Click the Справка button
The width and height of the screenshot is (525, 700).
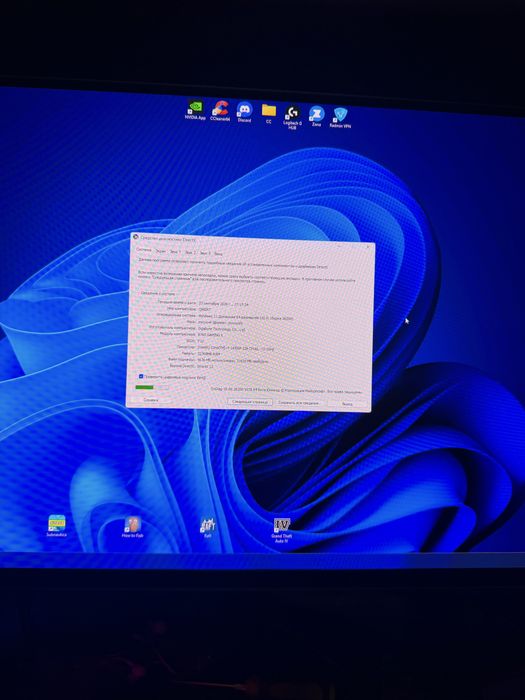tap(151, 400)
